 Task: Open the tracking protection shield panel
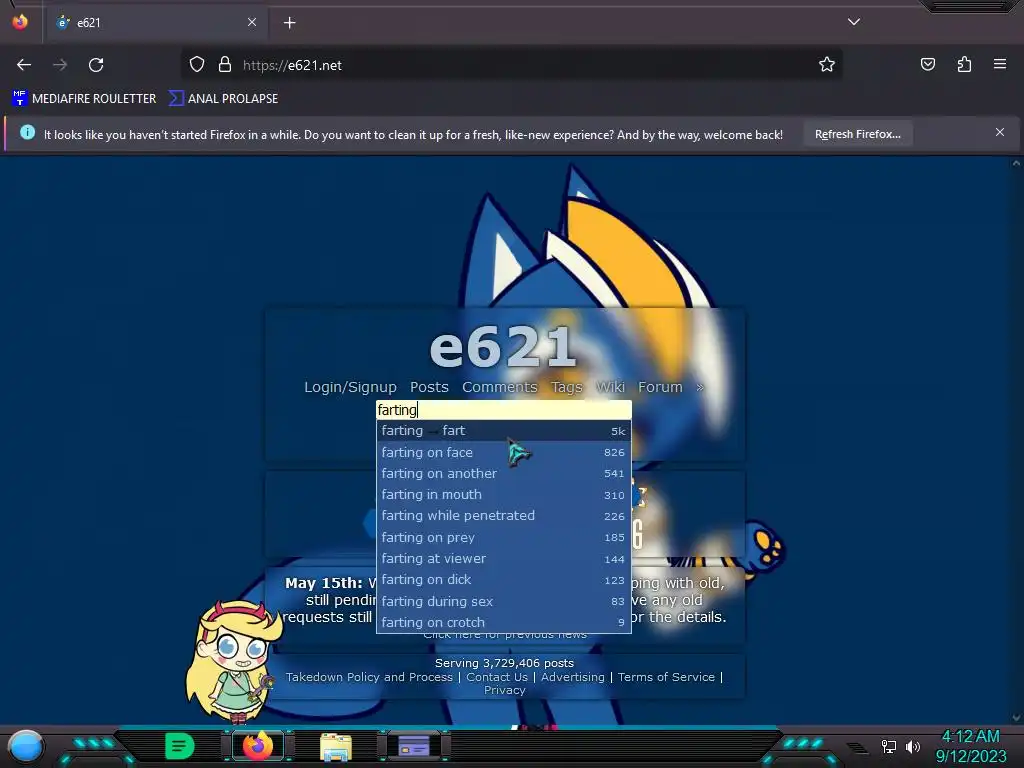point(197,64)
